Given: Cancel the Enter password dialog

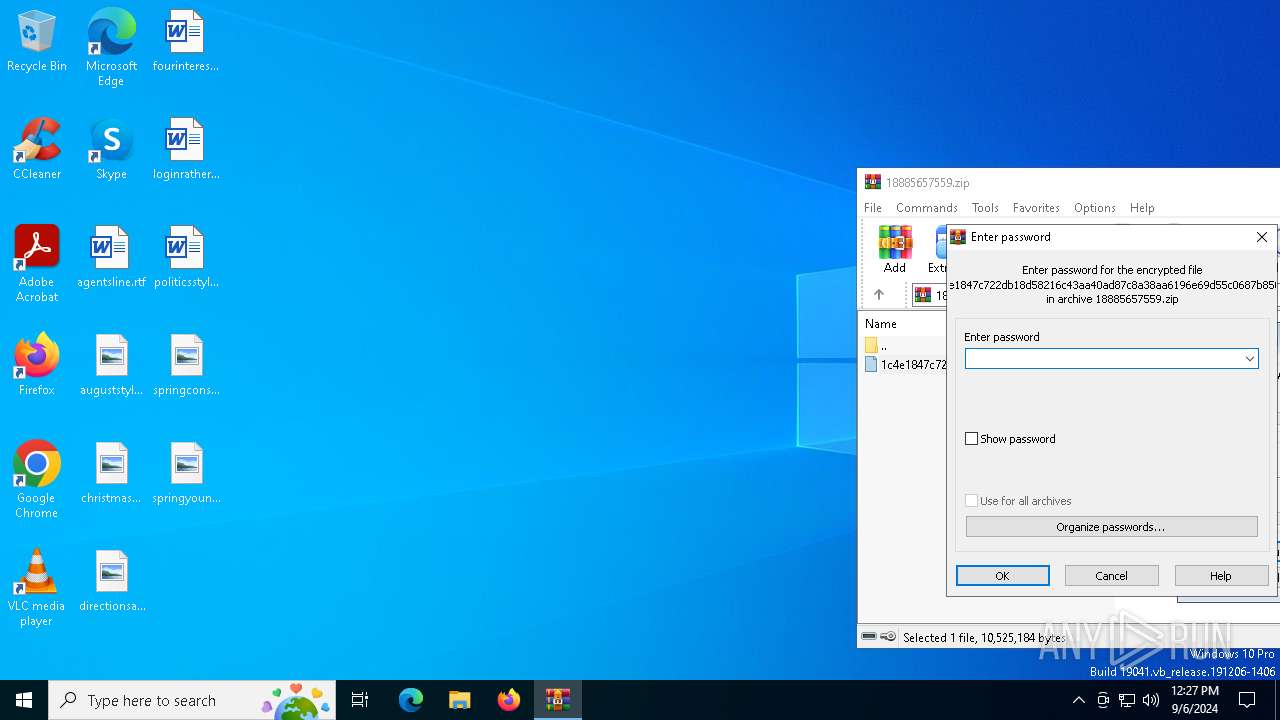Looking at the screenshot, I should (1112, 575).
